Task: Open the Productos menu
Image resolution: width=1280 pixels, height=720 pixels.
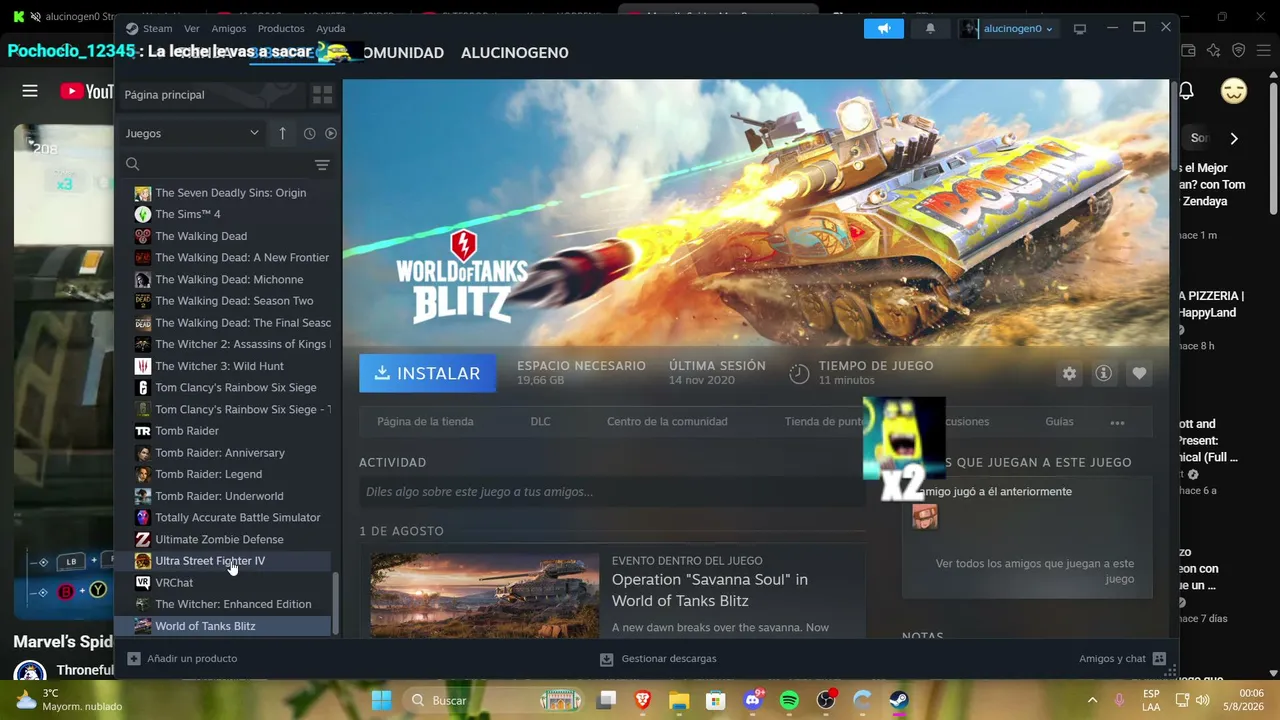Action: [281, 29]
